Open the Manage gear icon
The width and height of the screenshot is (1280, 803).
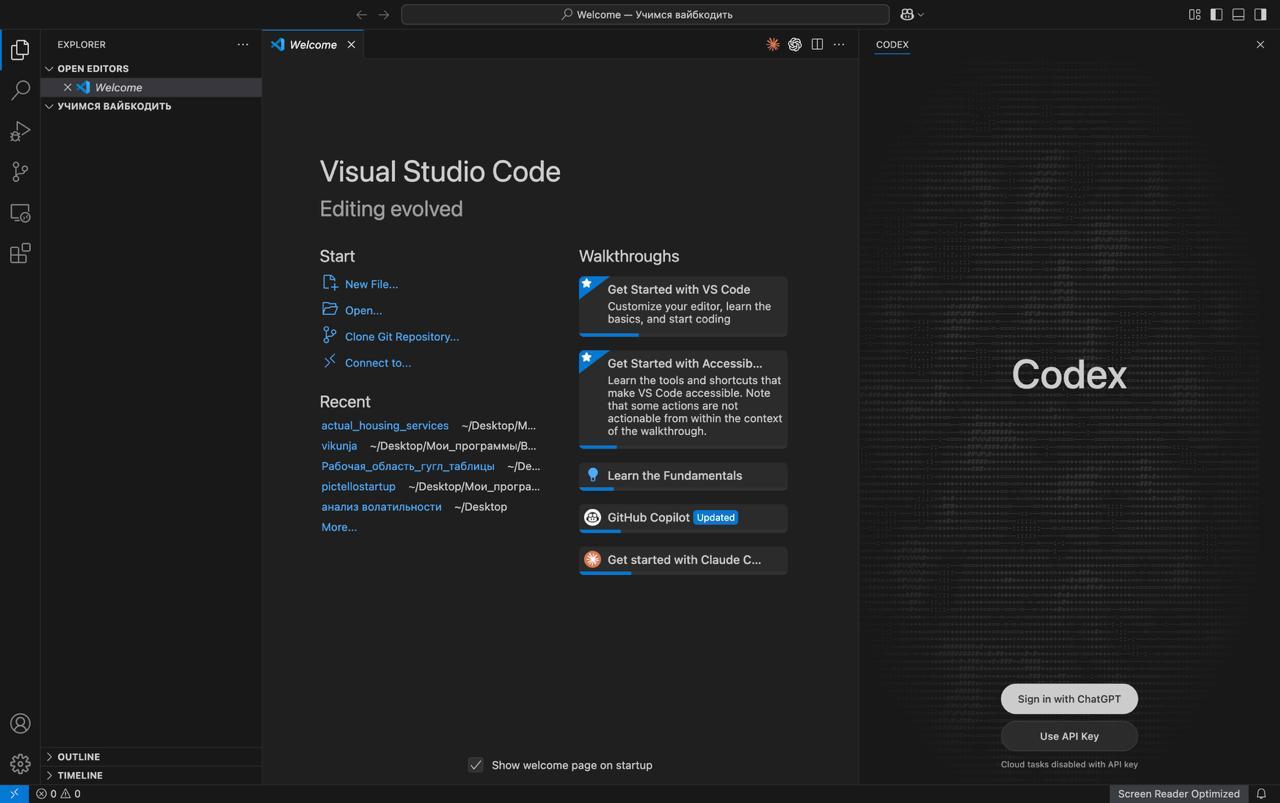click(x=20, y=764)
